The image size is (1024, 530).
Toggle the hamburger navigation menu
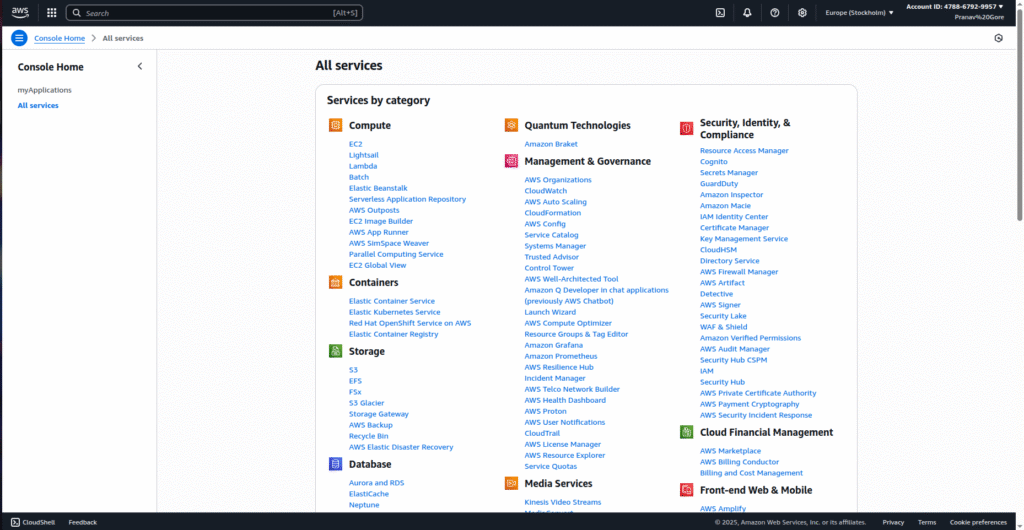point(20,38)
